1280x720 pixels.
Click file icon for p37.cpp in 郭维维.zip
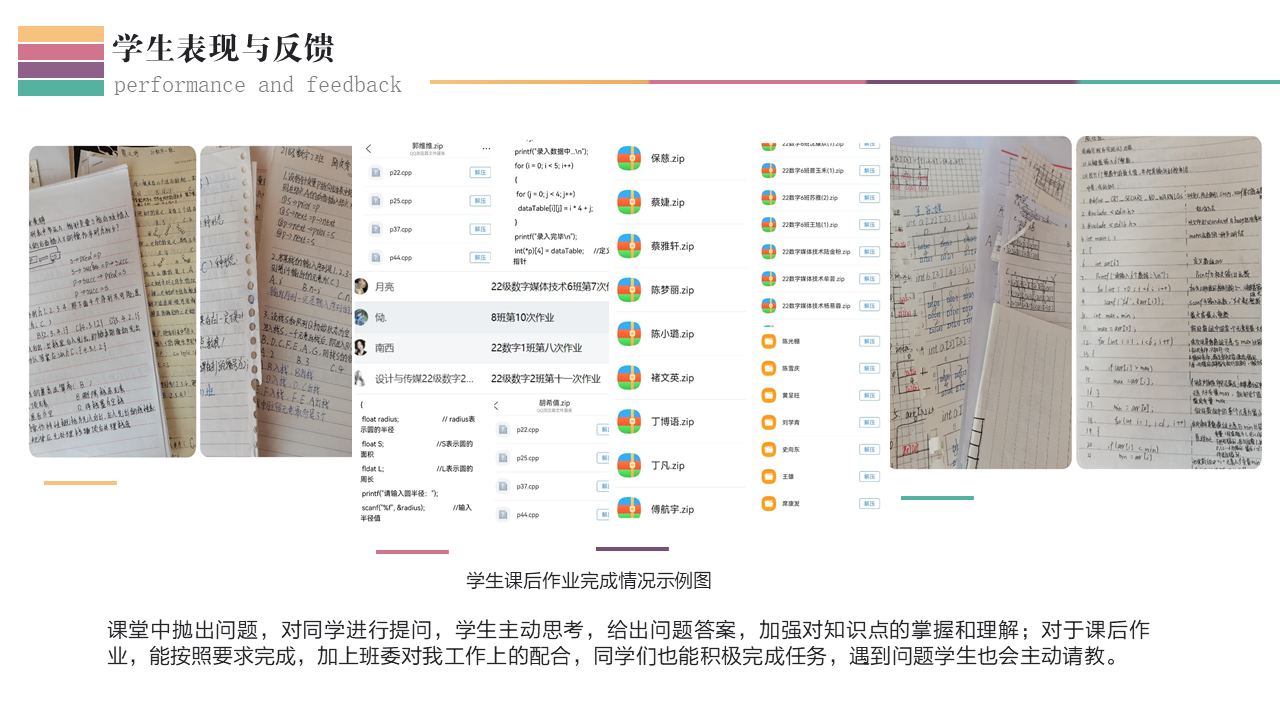click(375, 229)
